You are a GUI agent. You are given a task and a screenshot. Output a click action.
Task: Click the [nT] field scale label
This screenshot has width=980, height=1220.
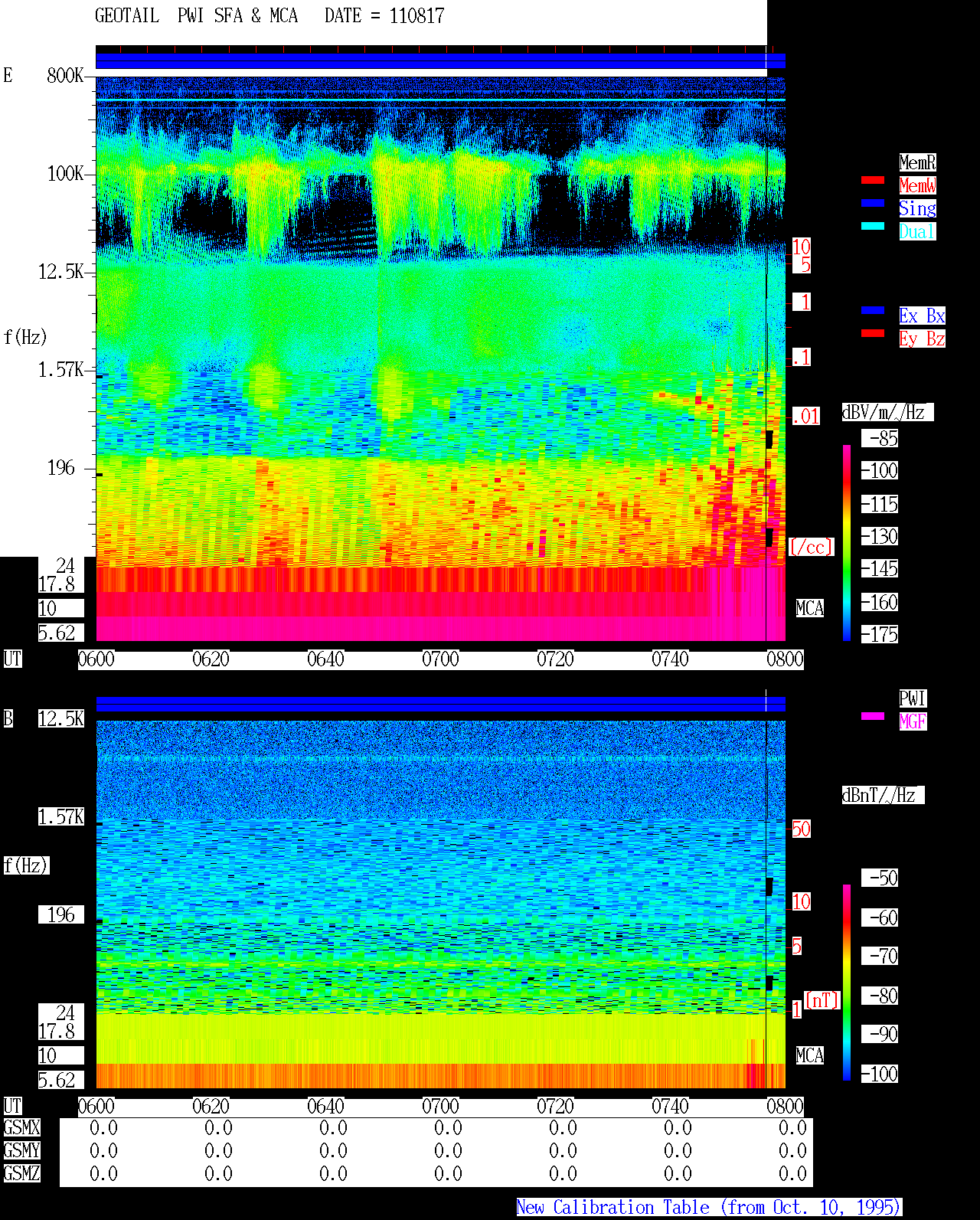pos(822,1000)
